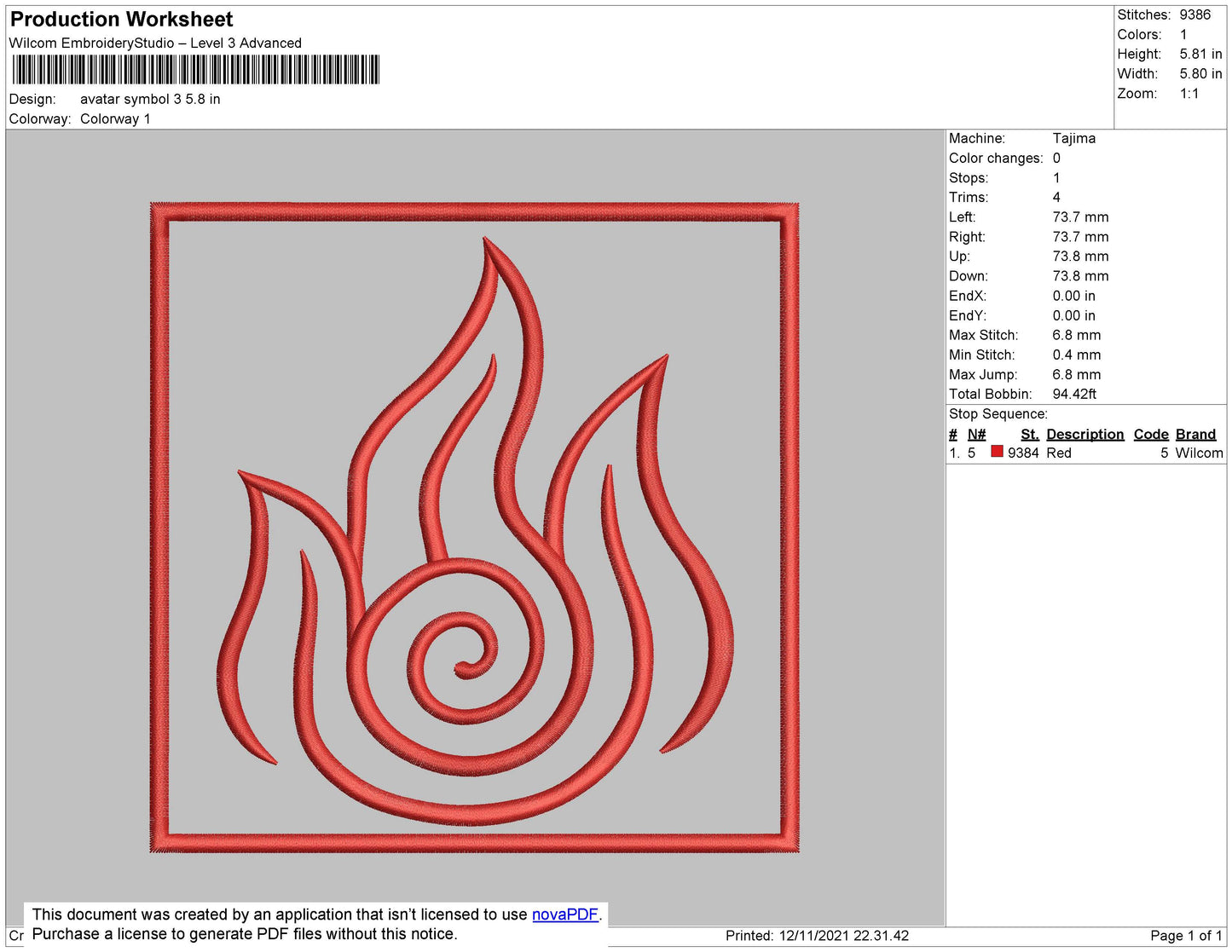This screenshot has height=952, width=1232.
Task: Click the 'Max Stitch:' label
Action: [x=983, y=335]
